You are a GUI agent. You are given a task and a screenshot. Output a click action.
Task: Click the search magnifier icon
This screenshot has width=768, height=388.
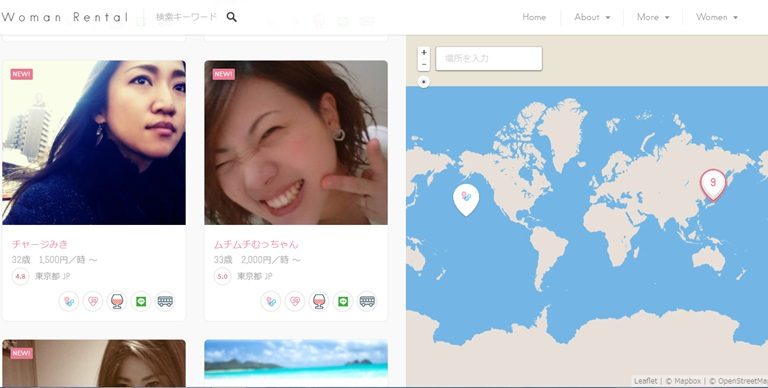coord(232,17)
